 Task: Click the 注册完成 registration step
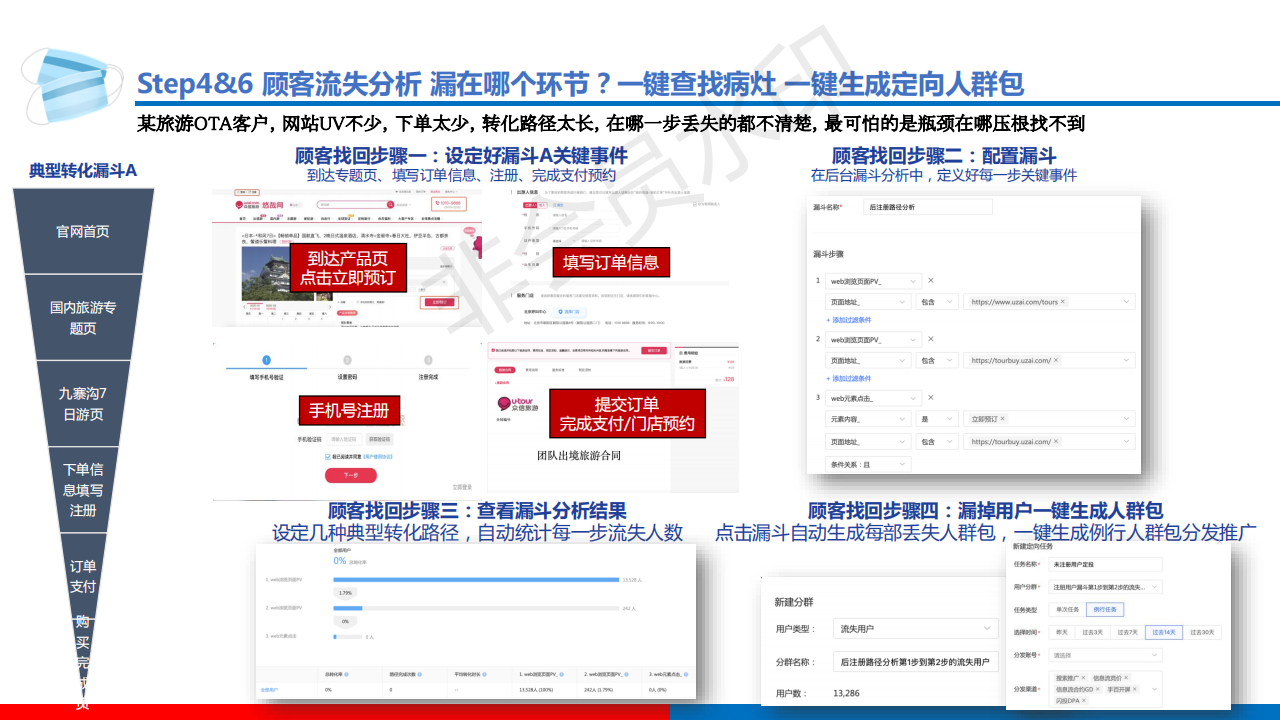(x=428, y=366)
